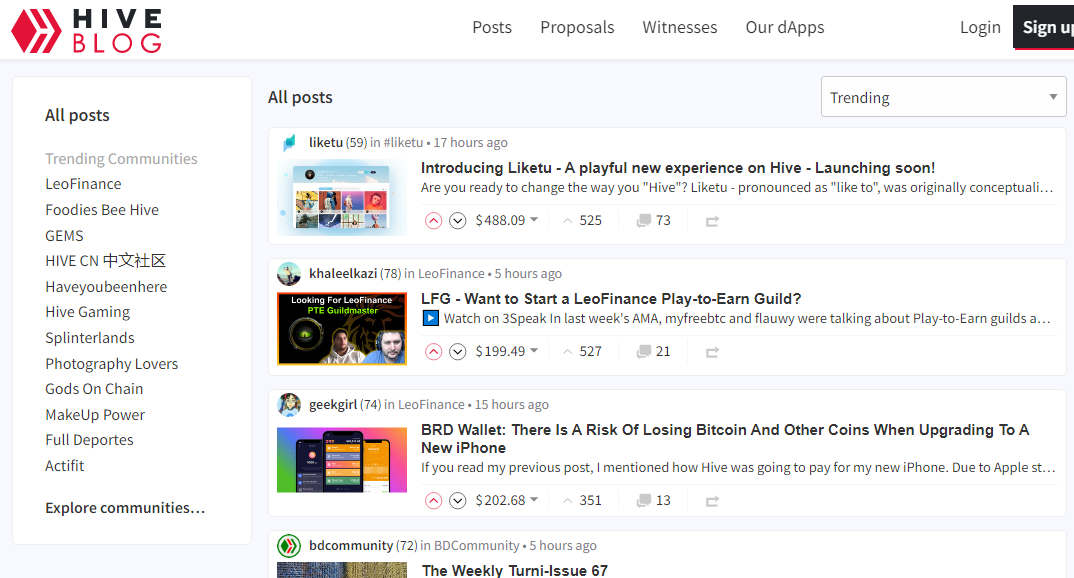This screenshot has height=578, width=1074.
Task: Open geekgirl's profile name link
Action: click(x=333, y=405)
